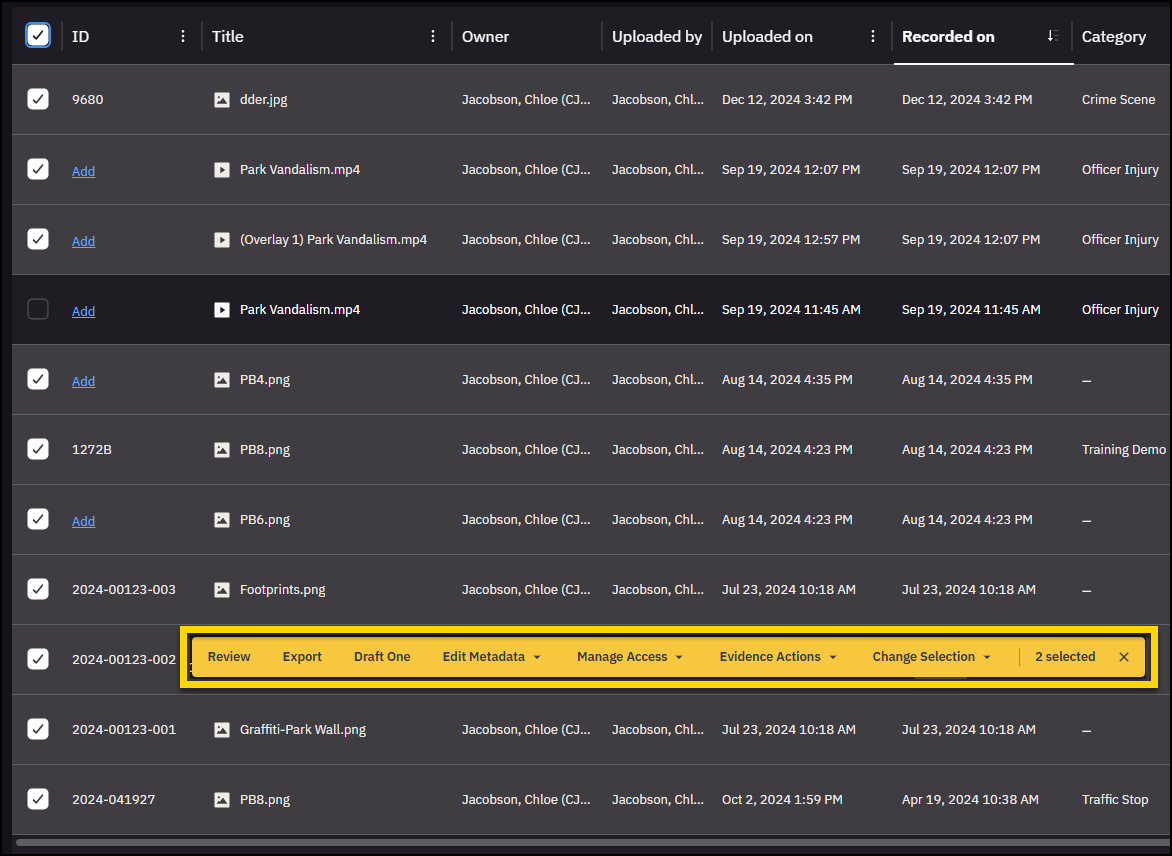Click the video icon beside (Overlay 1) Park Vandalism.mp4
The width and height of the screenshot is (1172, 856).
coord(222,240)
